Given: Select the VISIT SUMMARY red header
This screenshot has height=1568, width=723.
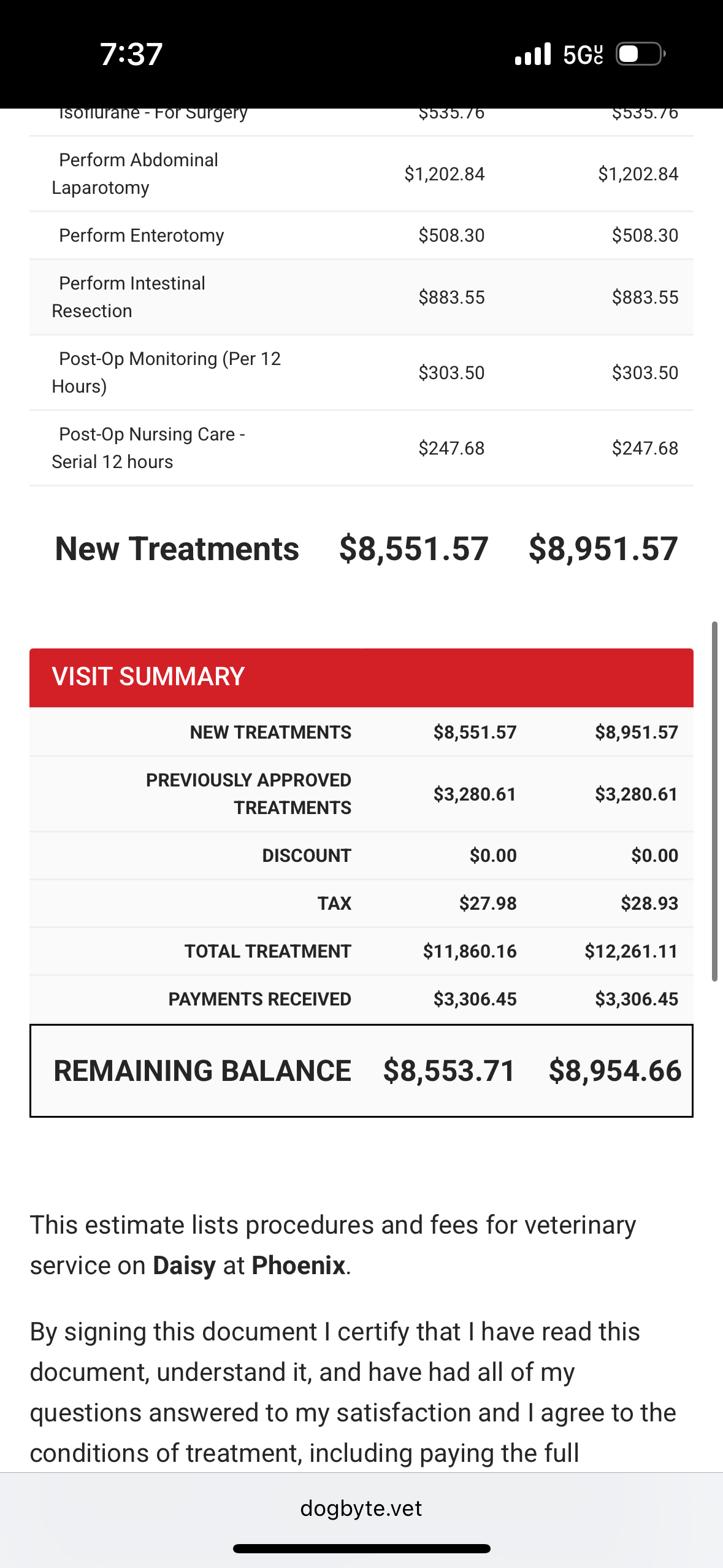Looking at the screenshot, I should (361, 677).
